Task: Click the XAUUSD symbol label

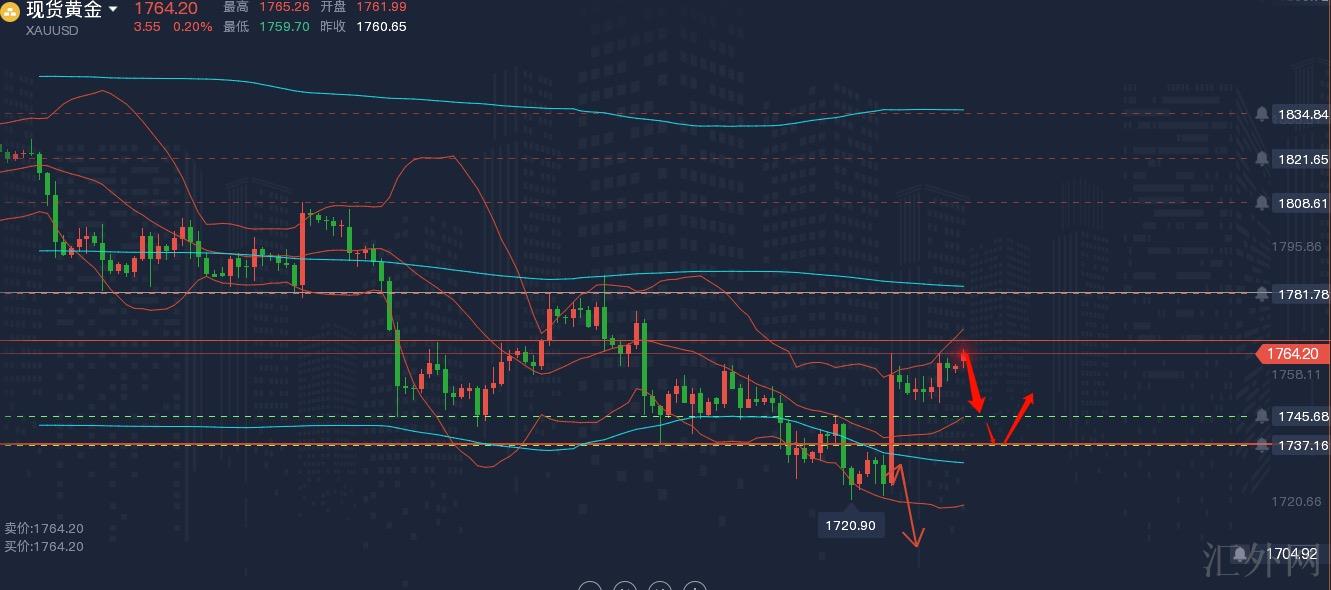Action: 52,30
